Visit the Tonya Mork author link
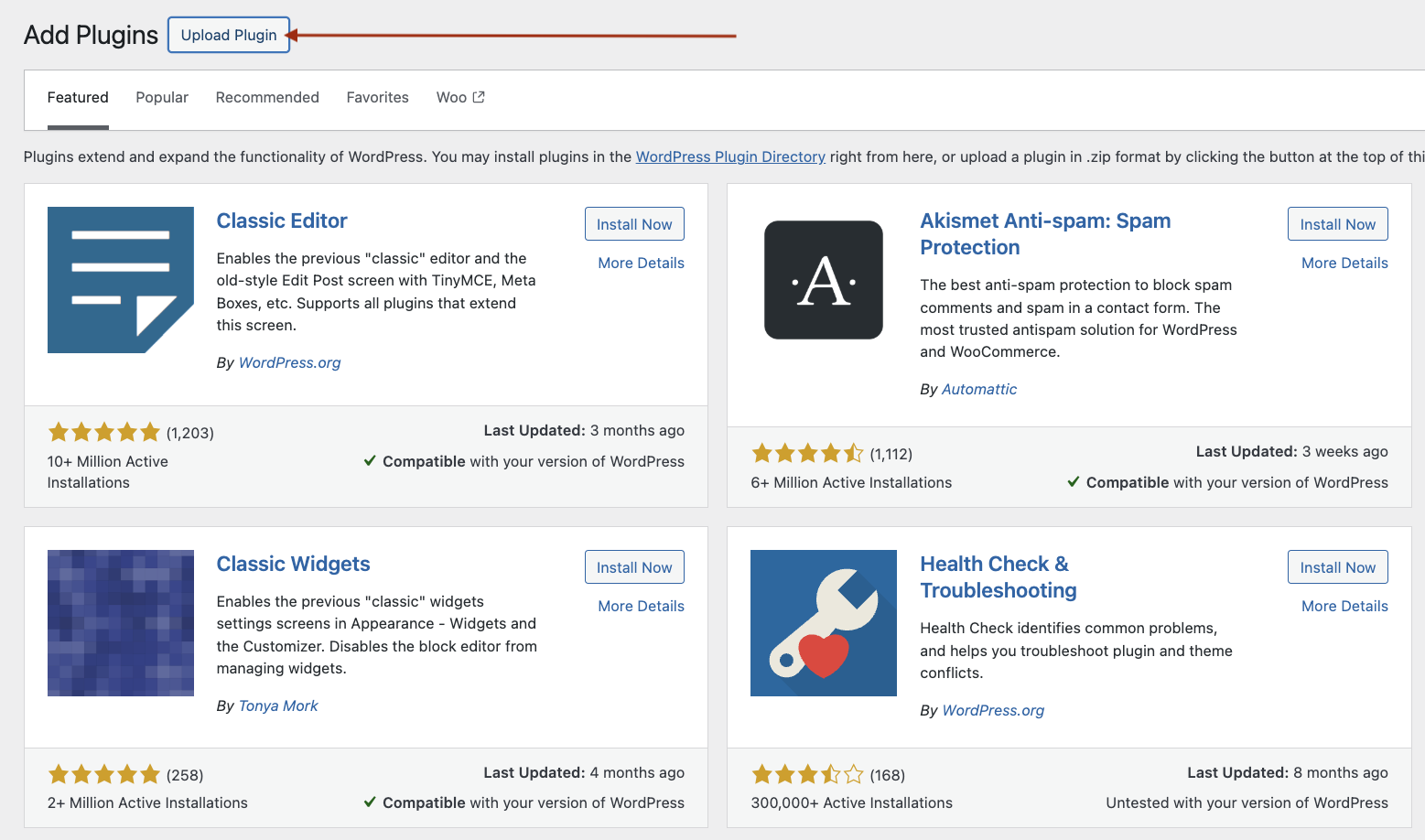This screenshot has width=1425, height=840. (278, 705)
